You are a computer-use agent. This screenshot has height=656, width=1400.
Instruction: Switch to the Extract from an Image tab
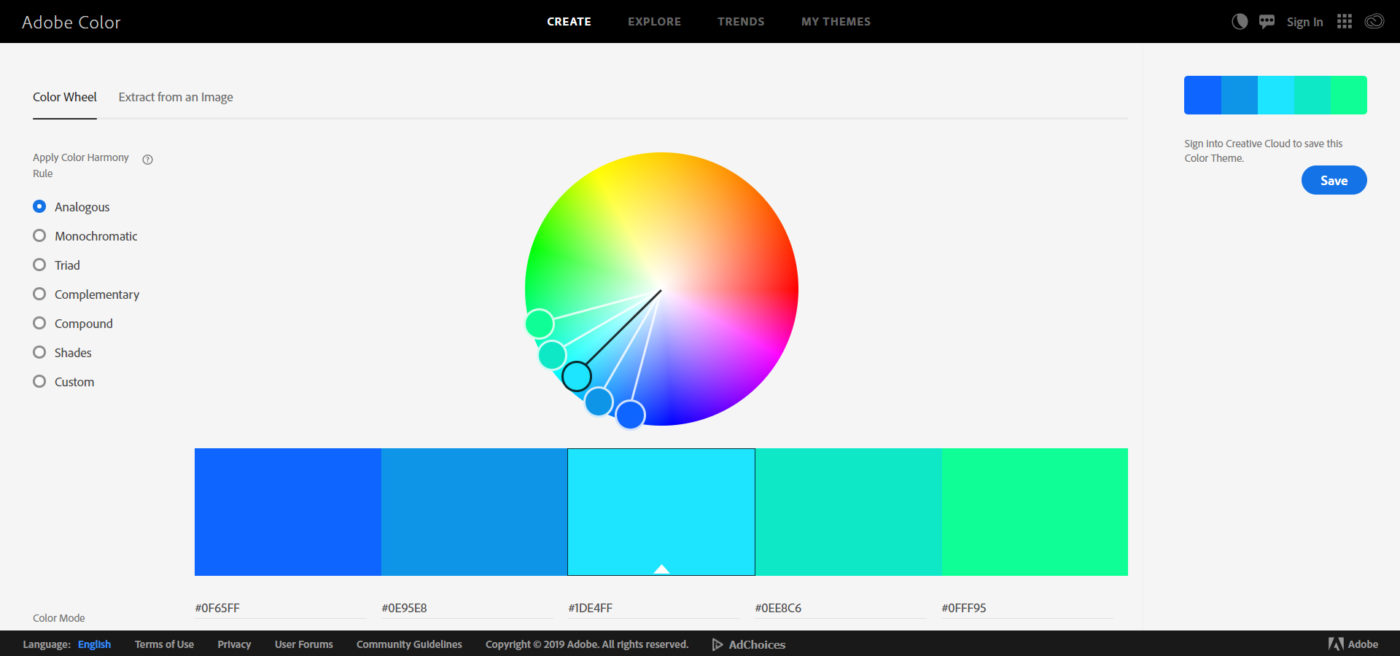pyautogui.click(x=175, y=96)
